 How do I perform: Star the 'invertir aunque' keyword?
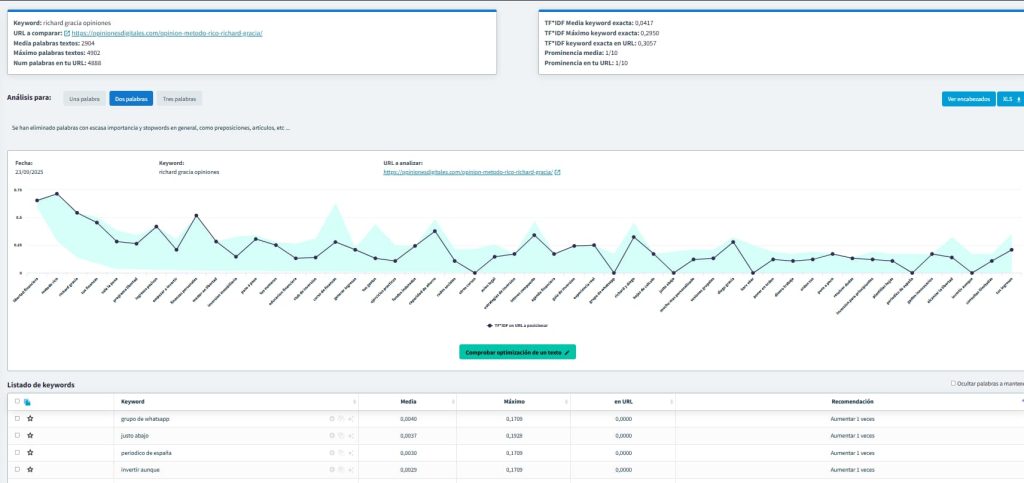pyautogui.click(x=30, y=469)
